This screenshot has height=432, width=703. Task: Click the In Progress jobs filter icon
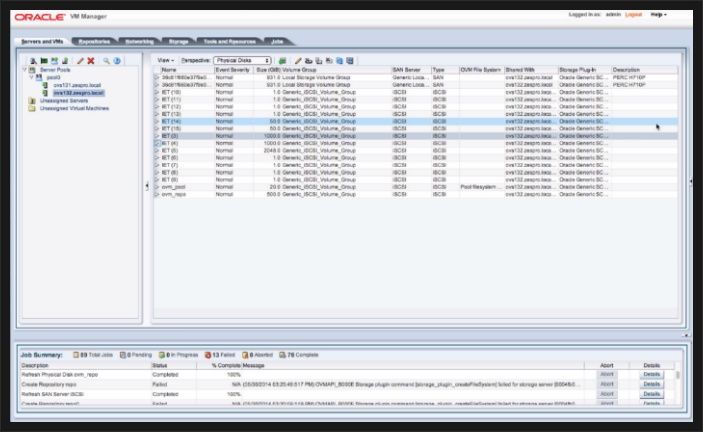[x=162, y=355]
